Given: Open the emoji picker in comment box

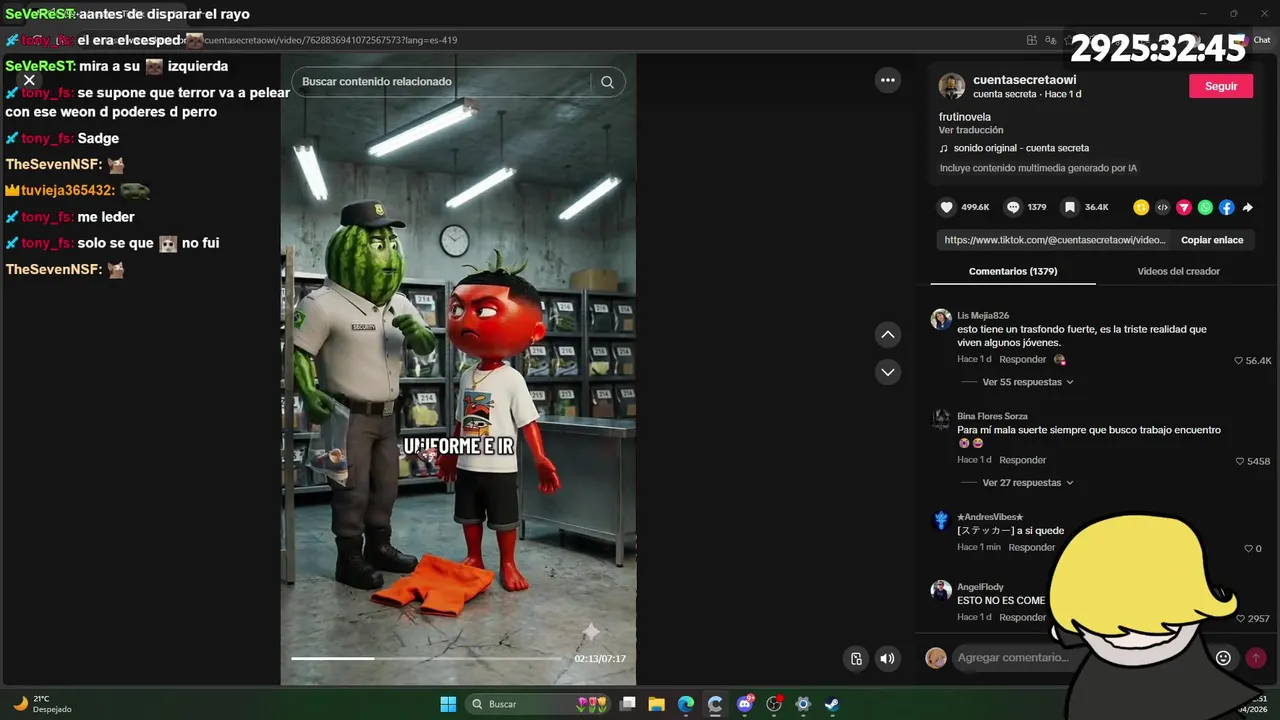Looking at the screenshot, I should pos(1223,658).
